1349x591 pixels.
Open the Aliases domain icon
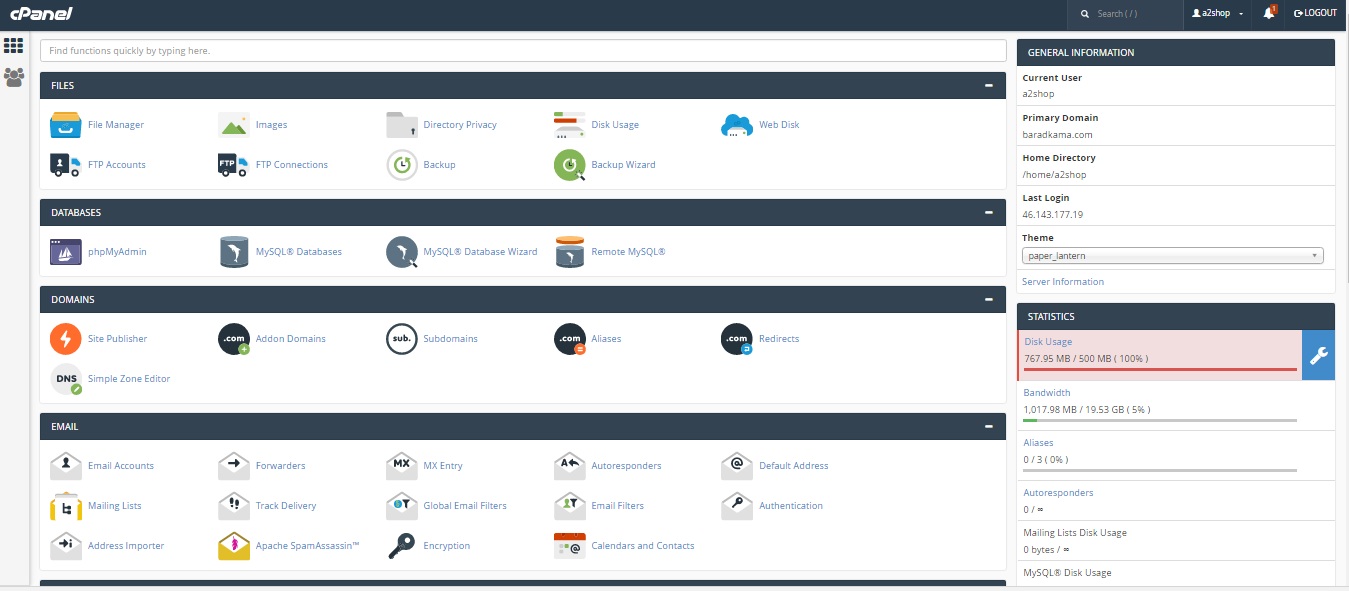pos(570,339)
